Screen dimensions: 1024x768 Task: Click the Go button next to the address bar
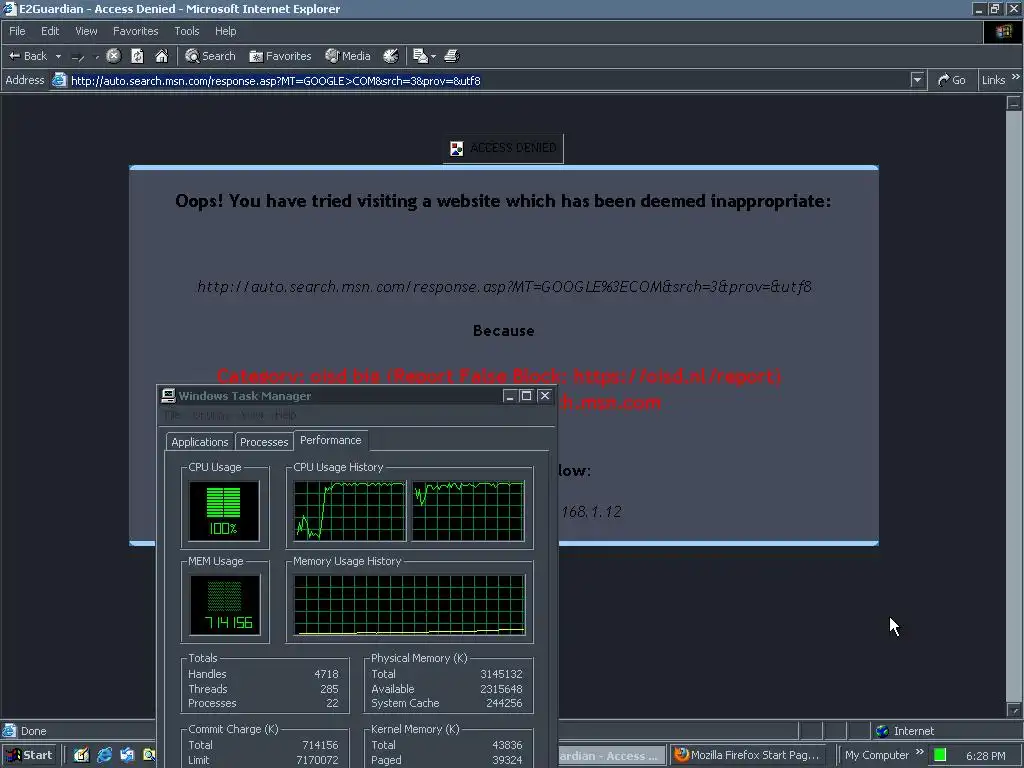(952, 80)
